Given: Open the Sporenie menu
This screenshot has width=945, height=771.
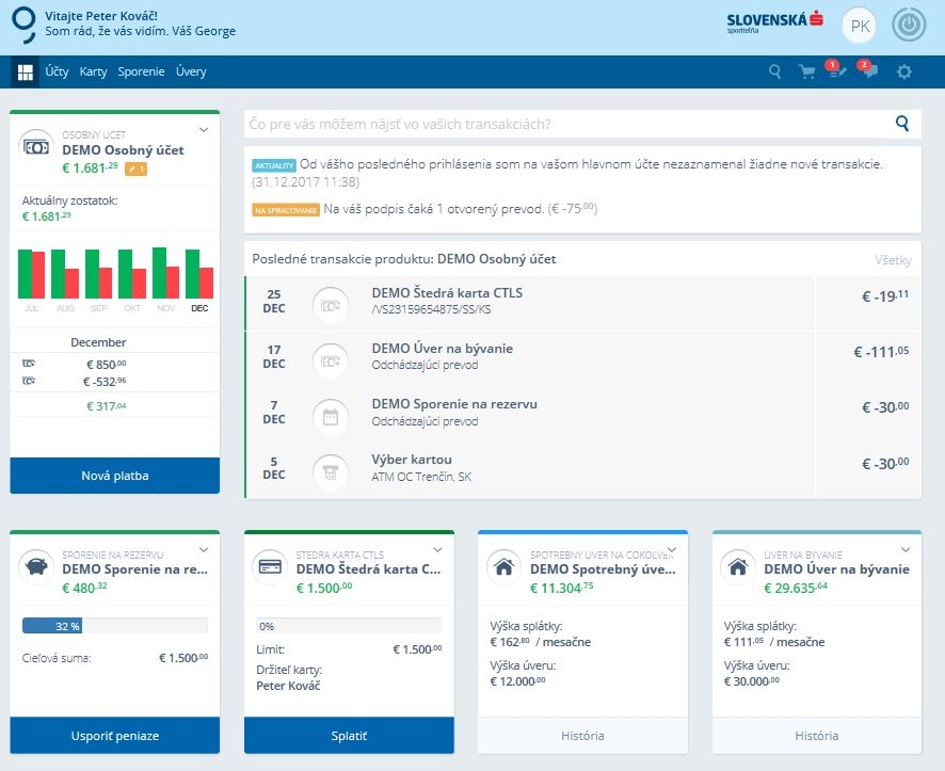Looking at the screenshot, I should coord(141,72).
